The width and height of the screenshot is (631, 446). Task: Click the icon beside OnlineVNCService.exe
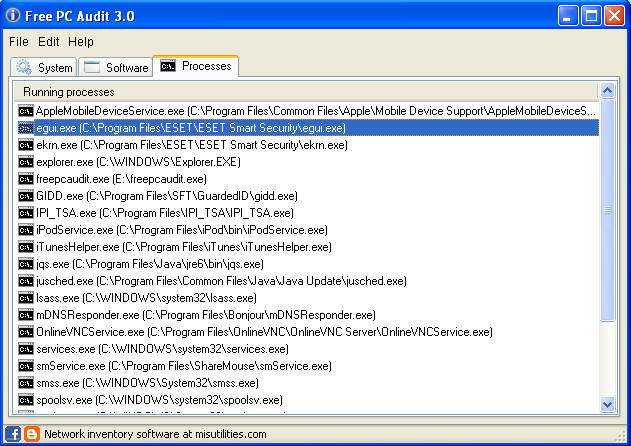pyautogui.click(x=26, y=332)
